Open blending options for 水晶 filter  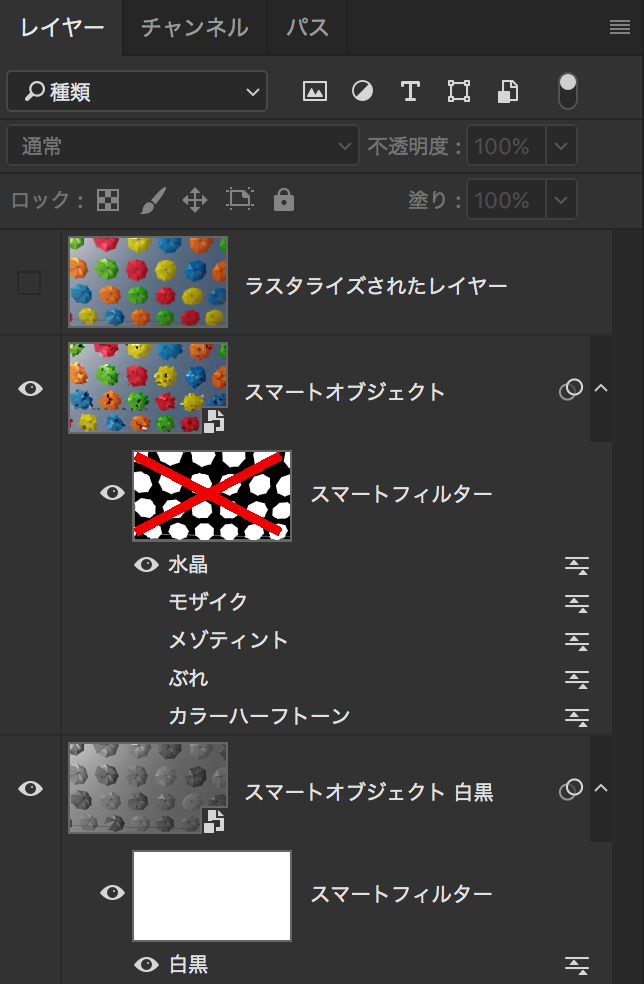point(576,565)
